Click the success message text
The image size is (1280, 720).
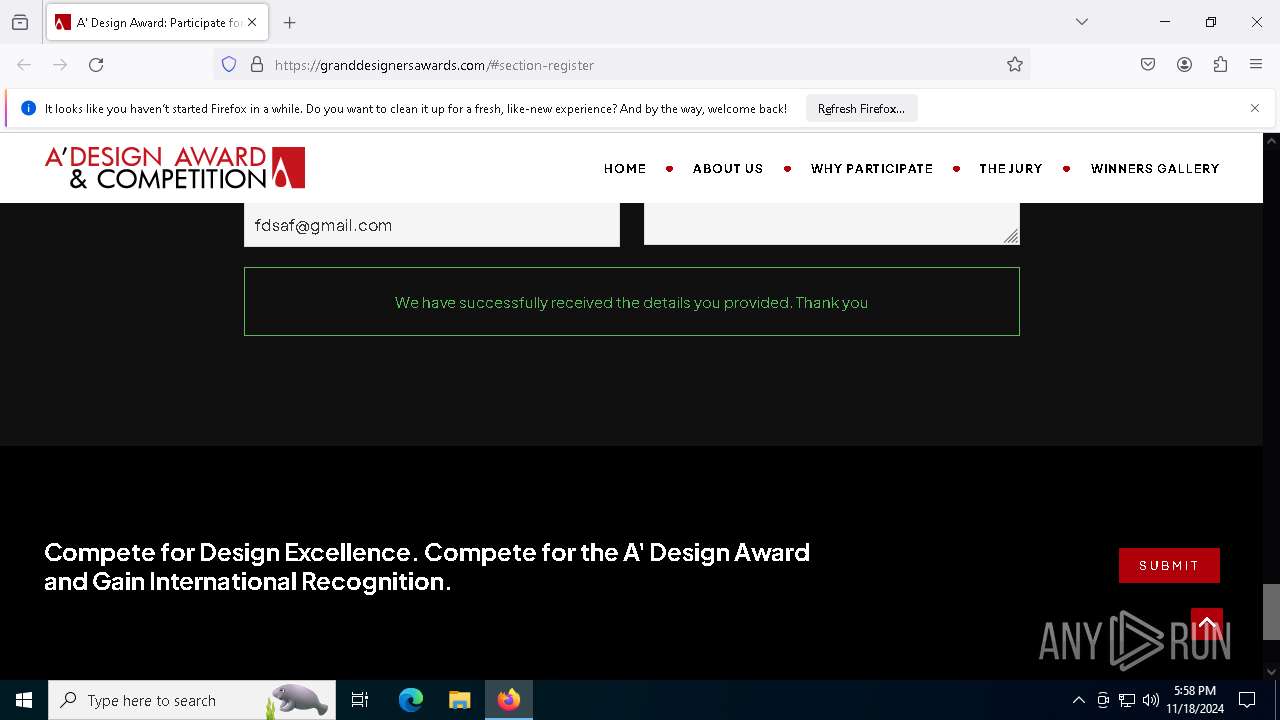tap(631, 302)
